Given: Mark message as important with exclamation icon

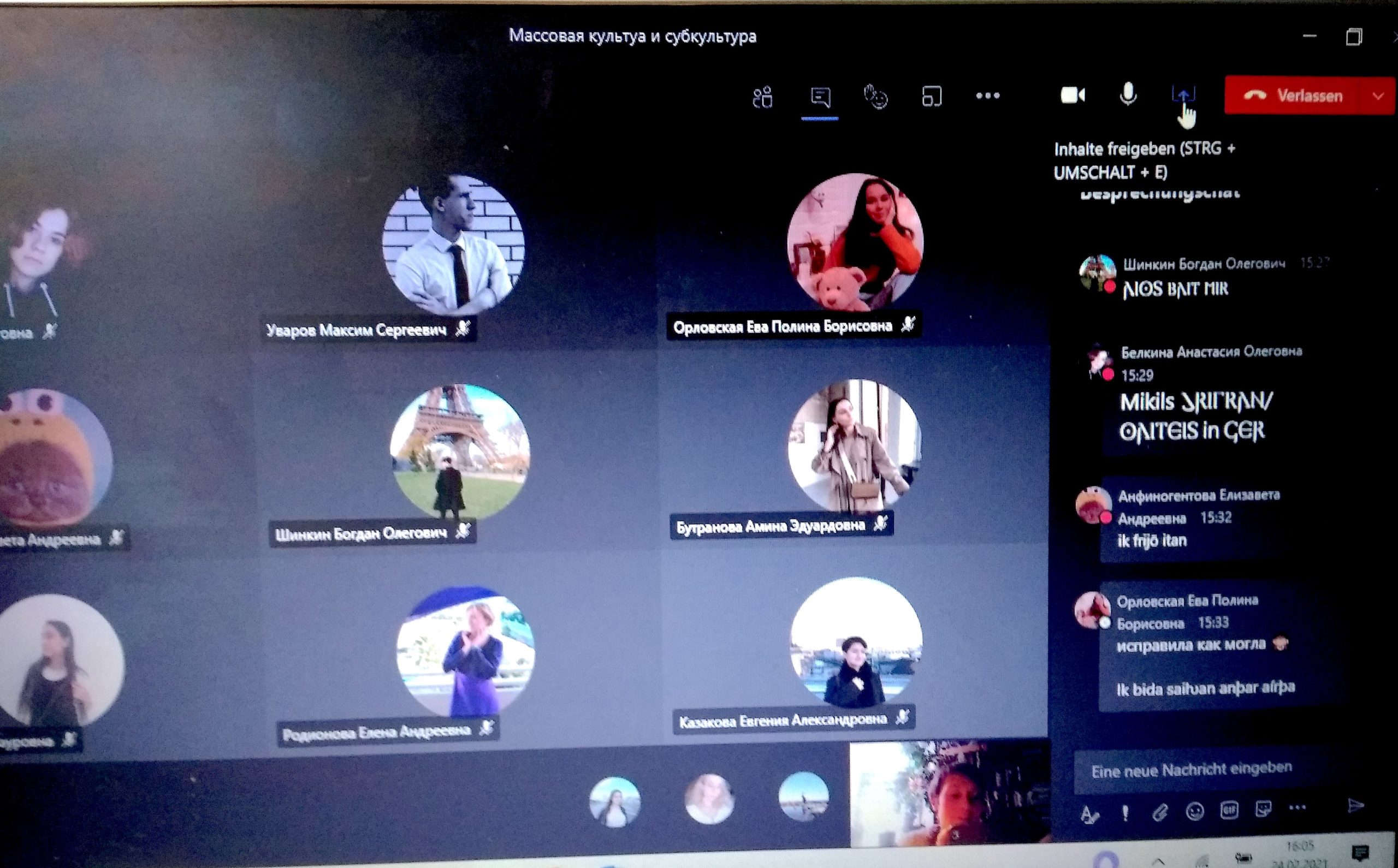Looking at the screenshot, I should pyautogui.click(x=1125, y=813).
